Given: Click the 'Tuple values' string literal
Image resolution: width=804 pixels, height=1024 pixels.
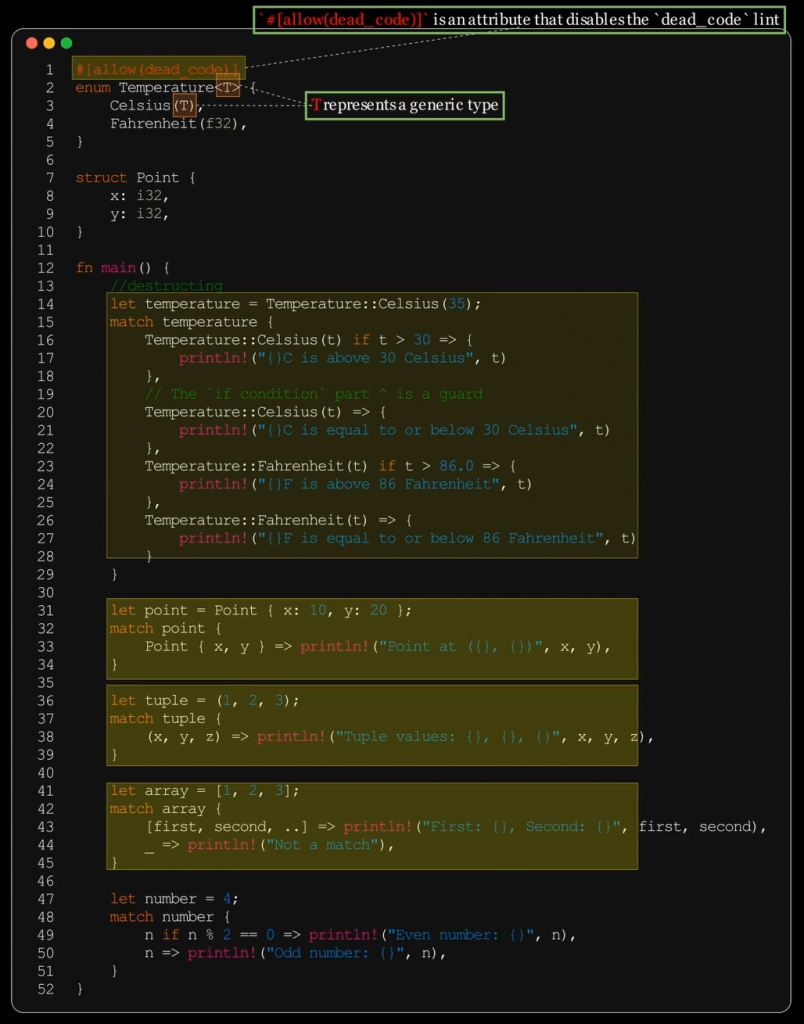Looking at the screenshot, I should [448, 736].
